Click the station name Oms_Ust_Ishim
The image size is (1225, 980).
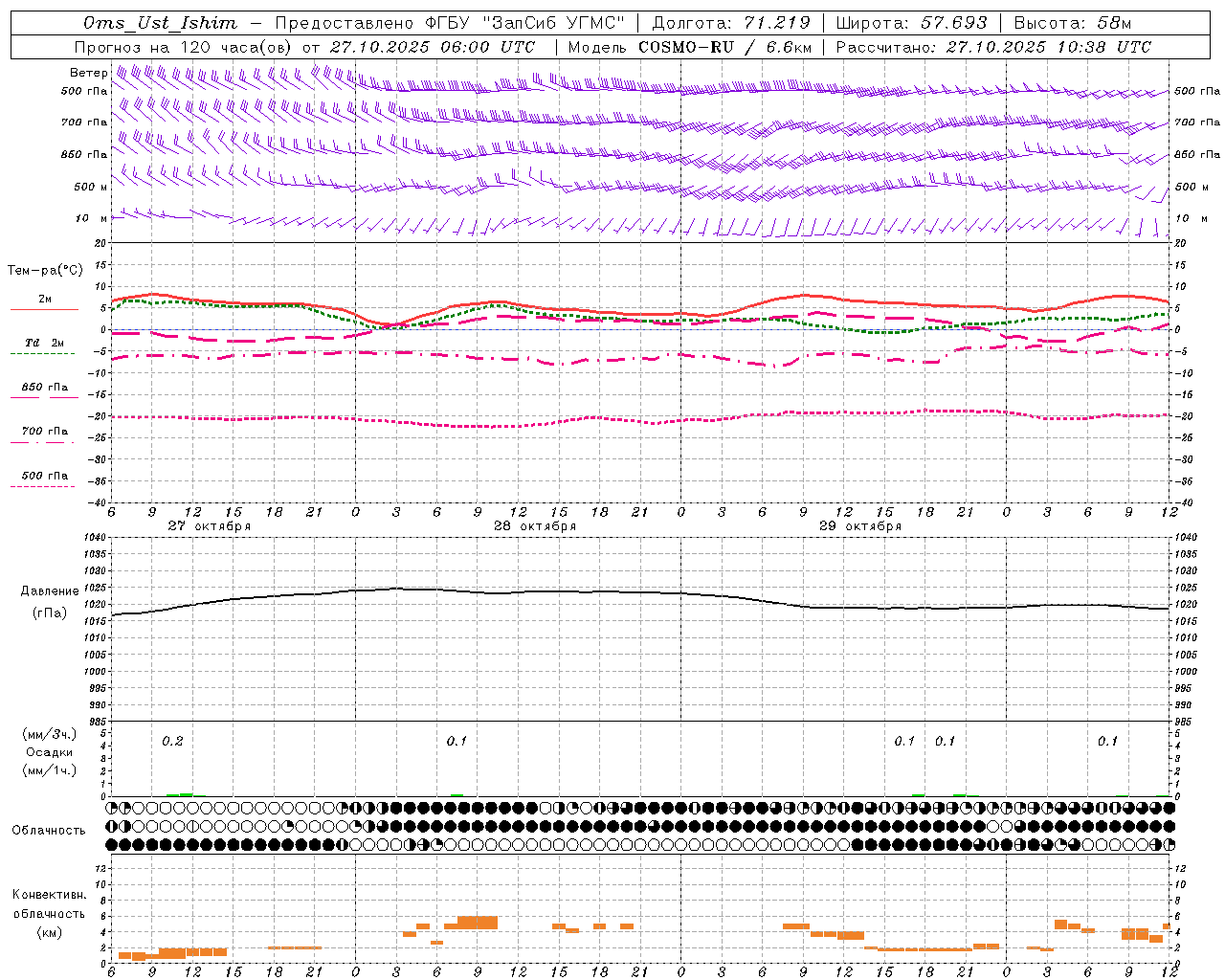click(x=160, y=23)
